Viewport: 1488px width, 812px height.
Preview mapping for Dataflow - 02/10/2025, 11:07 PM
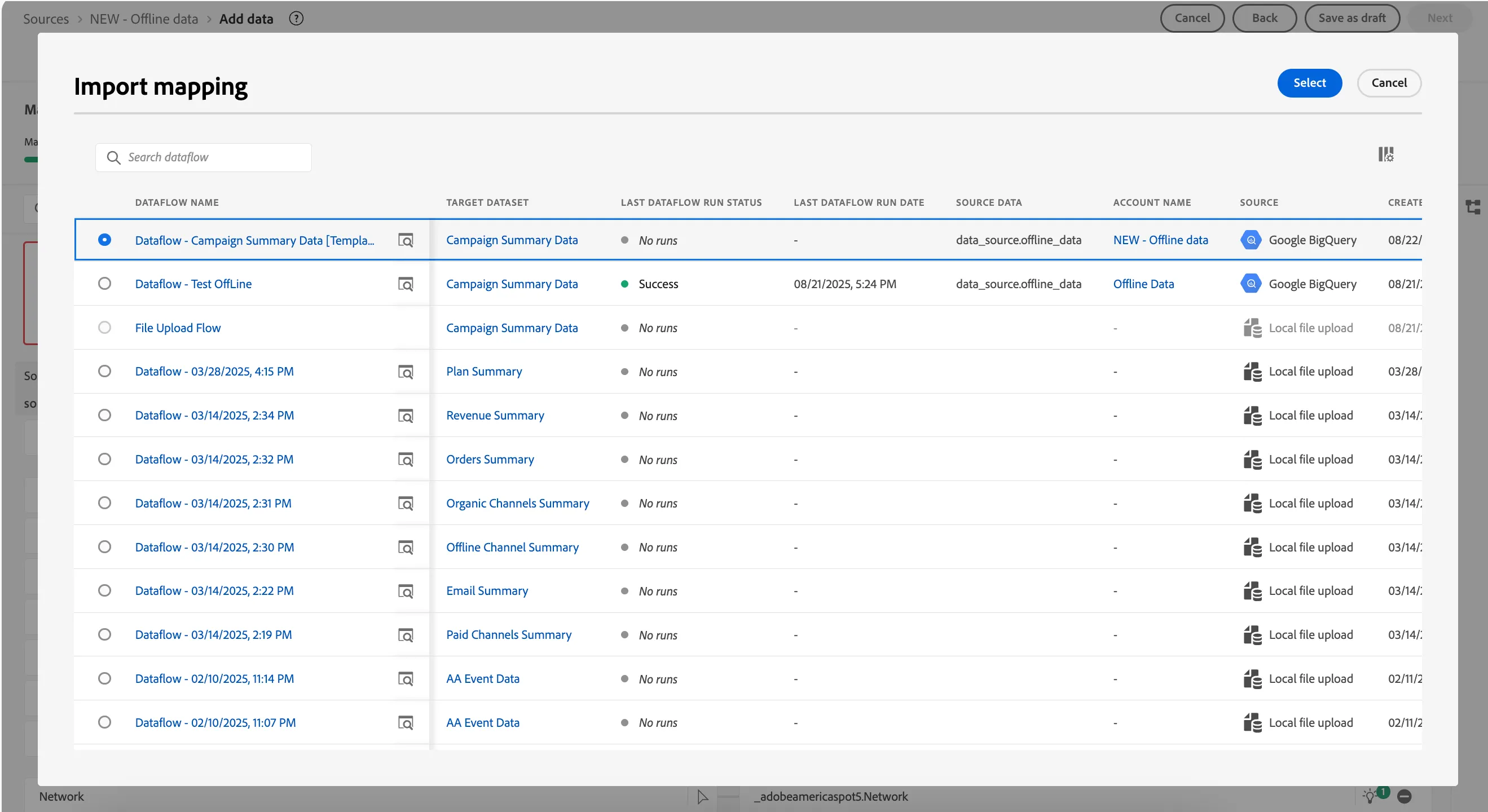(406, 723)
